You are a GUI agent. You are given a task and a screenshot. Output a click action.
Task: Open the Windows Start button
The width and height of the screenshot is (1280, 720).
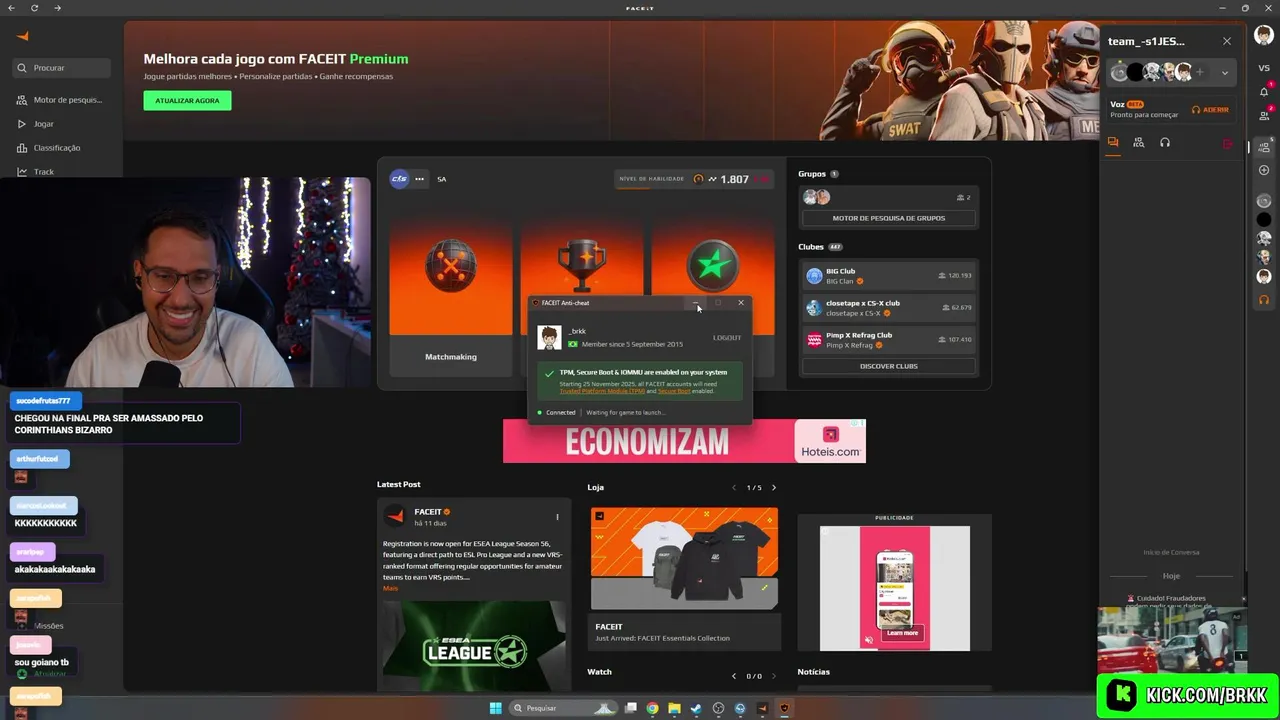(495, 708)
